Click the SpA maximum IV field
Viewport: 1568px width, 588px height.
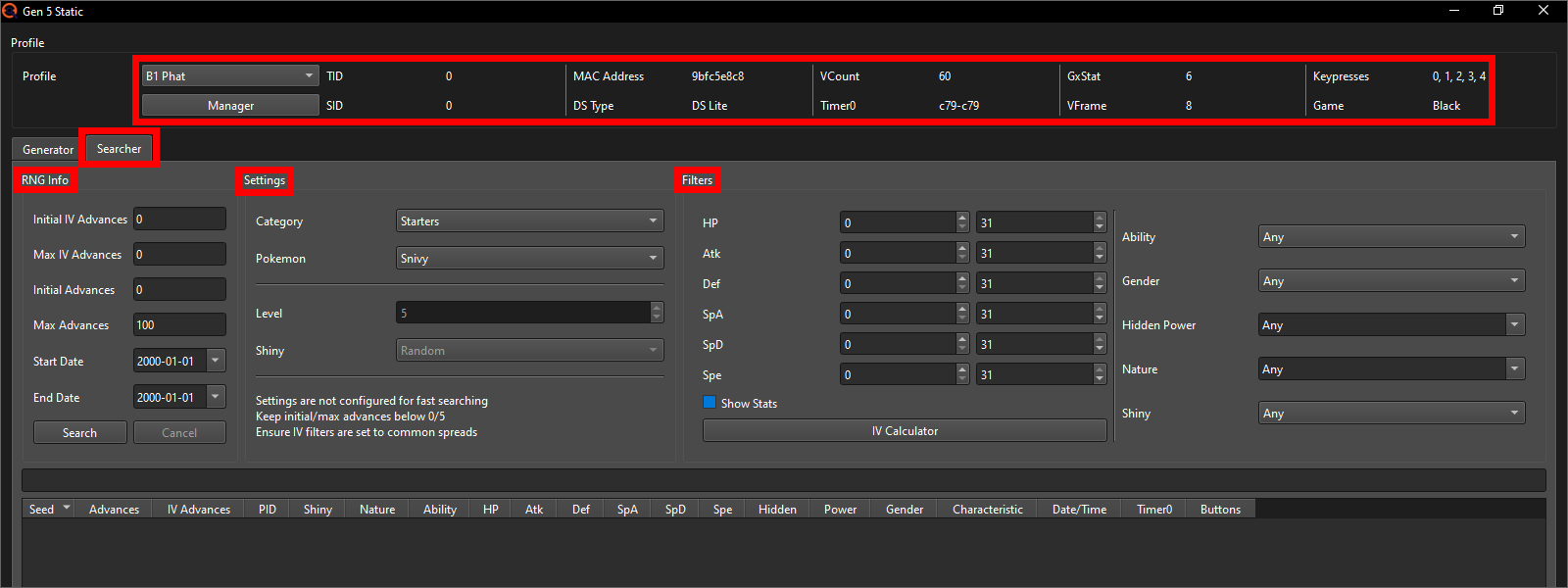(1041, 314)
